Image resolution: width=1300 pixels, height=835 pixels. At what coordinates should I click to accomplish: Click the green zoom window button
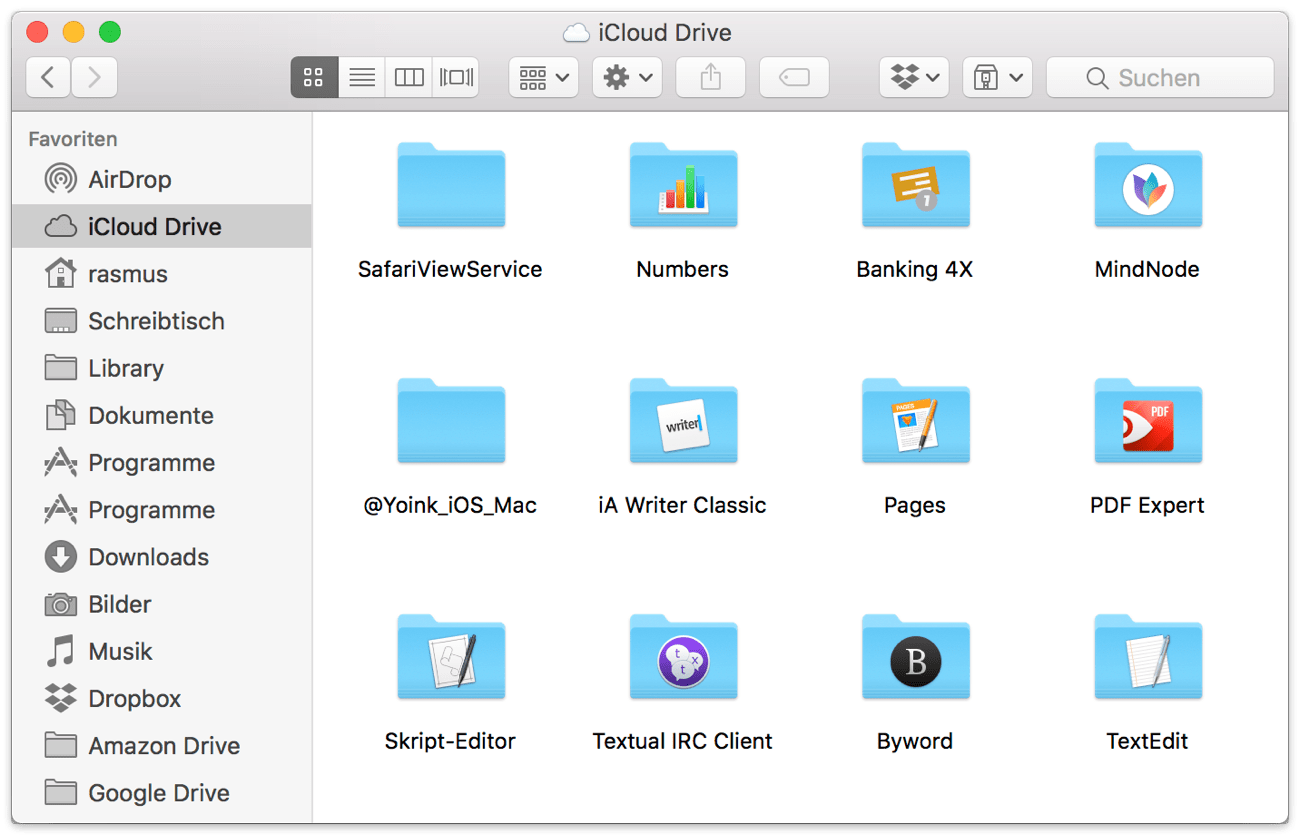click(x=110, y=32)
